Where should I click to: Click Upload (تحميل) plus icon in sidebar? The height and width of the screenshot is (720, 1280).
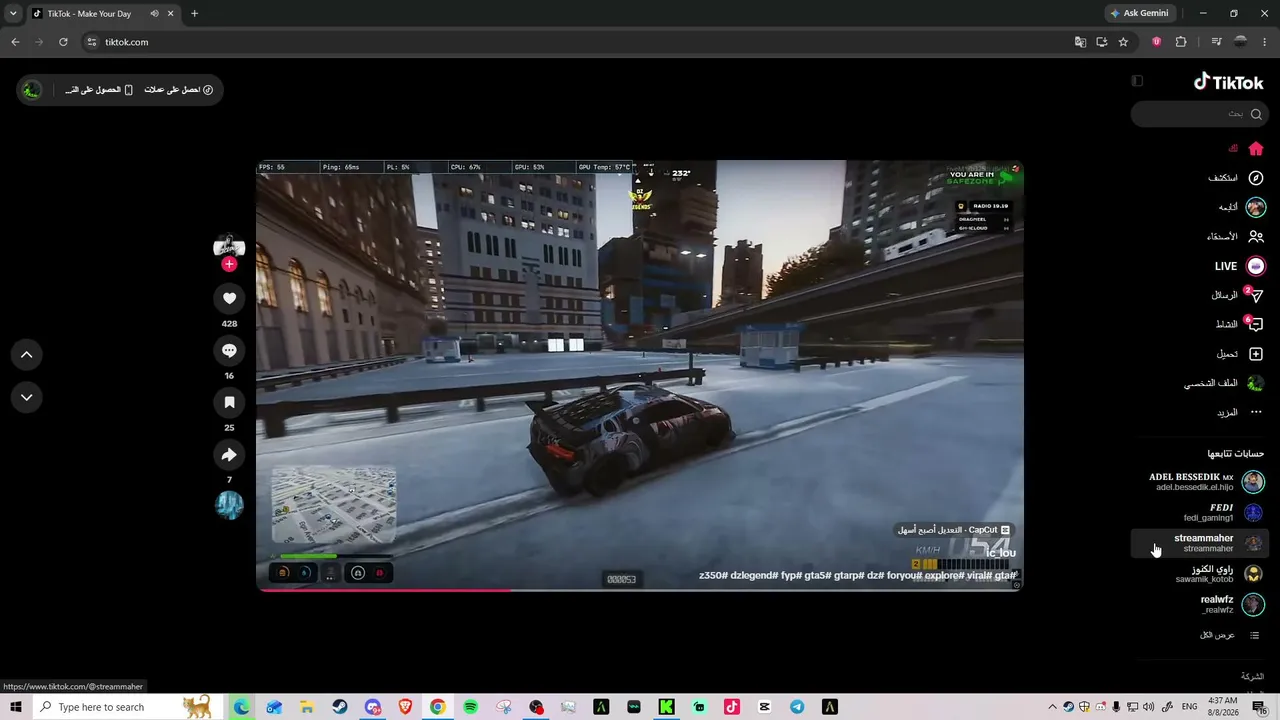pos(1240,354)
